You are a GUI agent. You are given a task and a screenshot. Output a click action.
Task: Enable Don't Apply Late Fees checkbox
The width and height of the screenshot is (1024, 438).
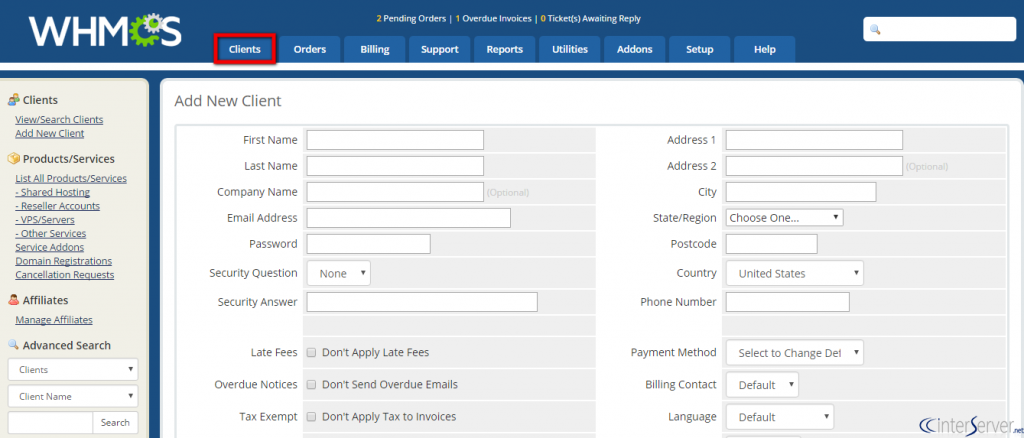[x=312, y=352]
